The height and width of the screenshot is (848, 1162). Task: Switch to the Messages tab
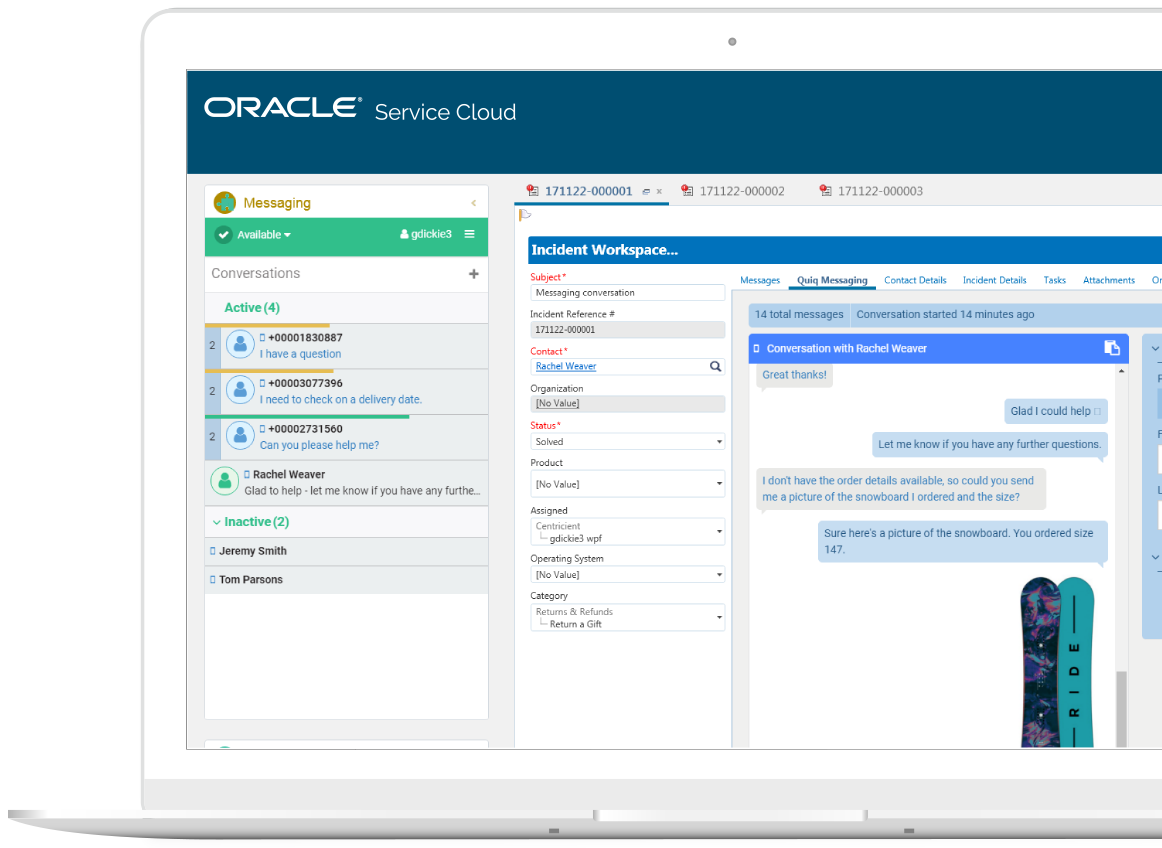click(760, 280)
